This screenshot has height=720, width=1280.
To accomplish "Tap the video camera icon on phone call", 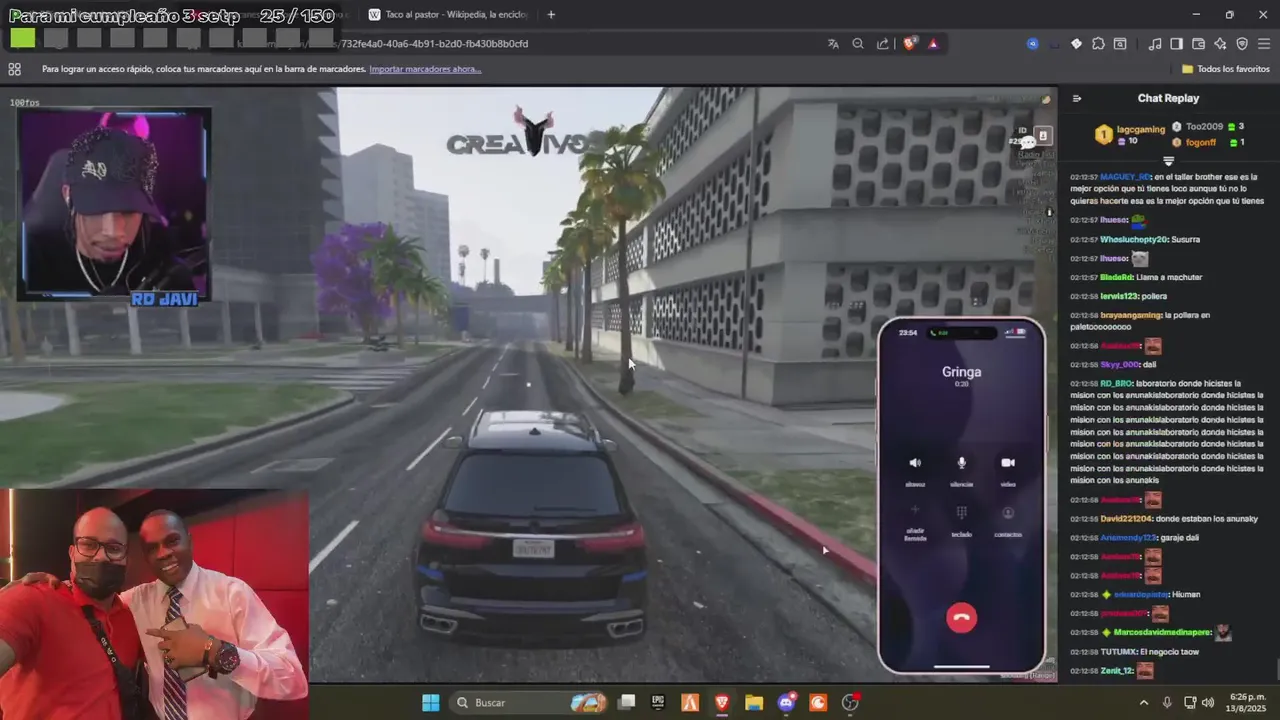I will (x=1008, y=463).
